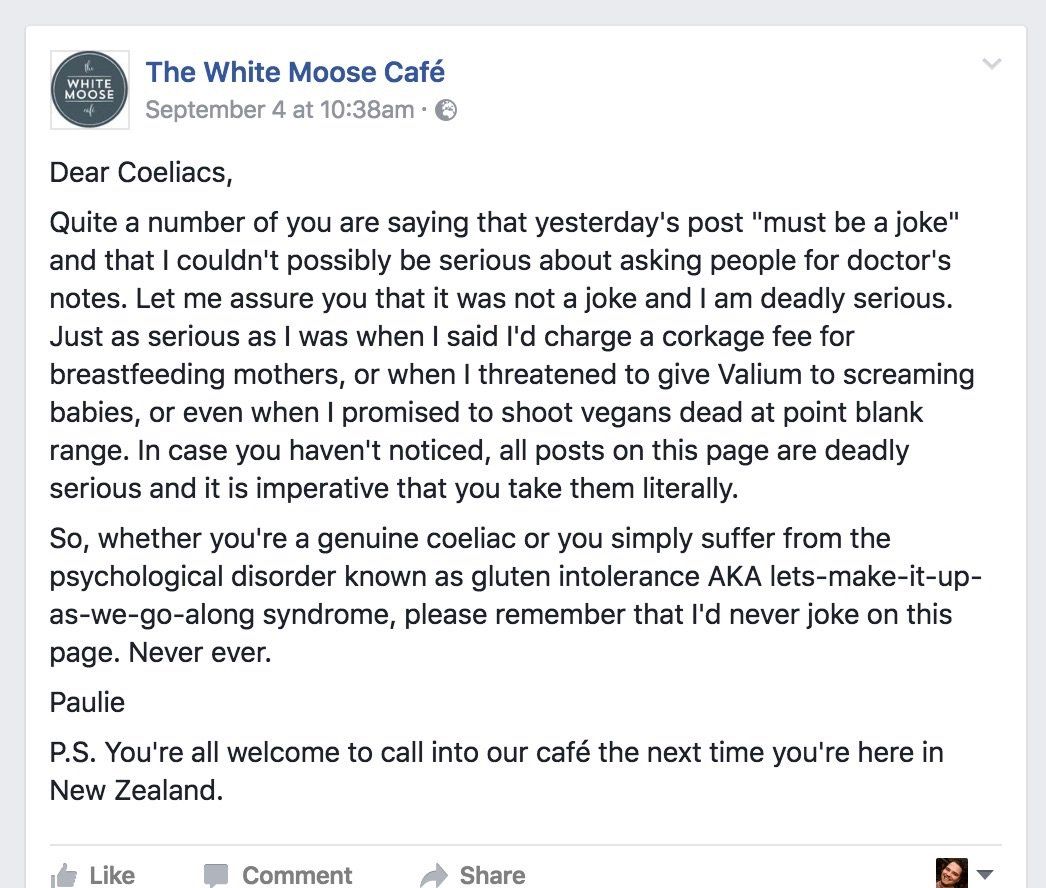Expand the dropdown arrow next to profile photo
This screenshot has width=1046, height=888.
984,874
